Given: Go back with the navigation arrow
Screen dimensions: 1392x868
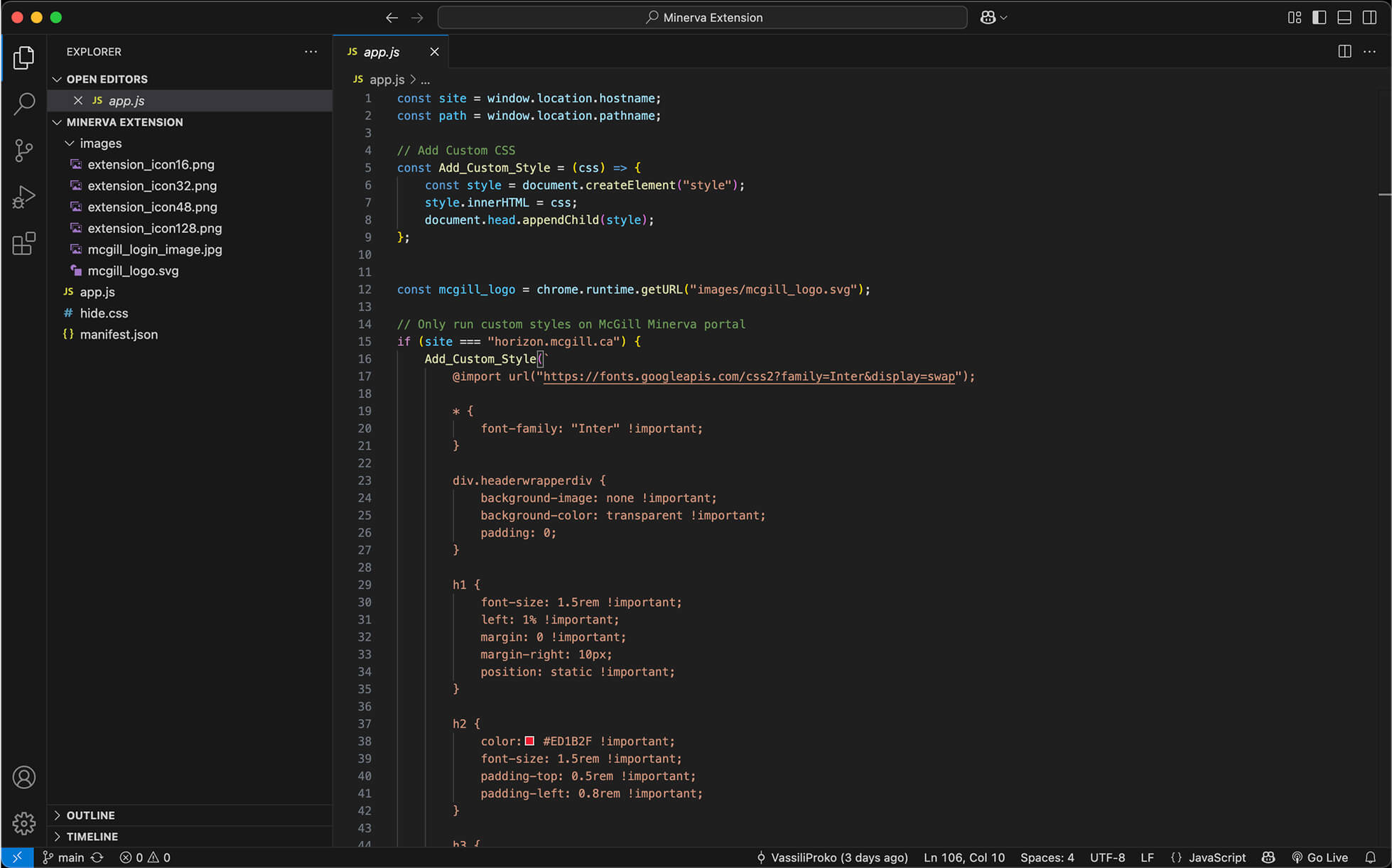Looking at the screenshot, I should click(x=392, y=18).
